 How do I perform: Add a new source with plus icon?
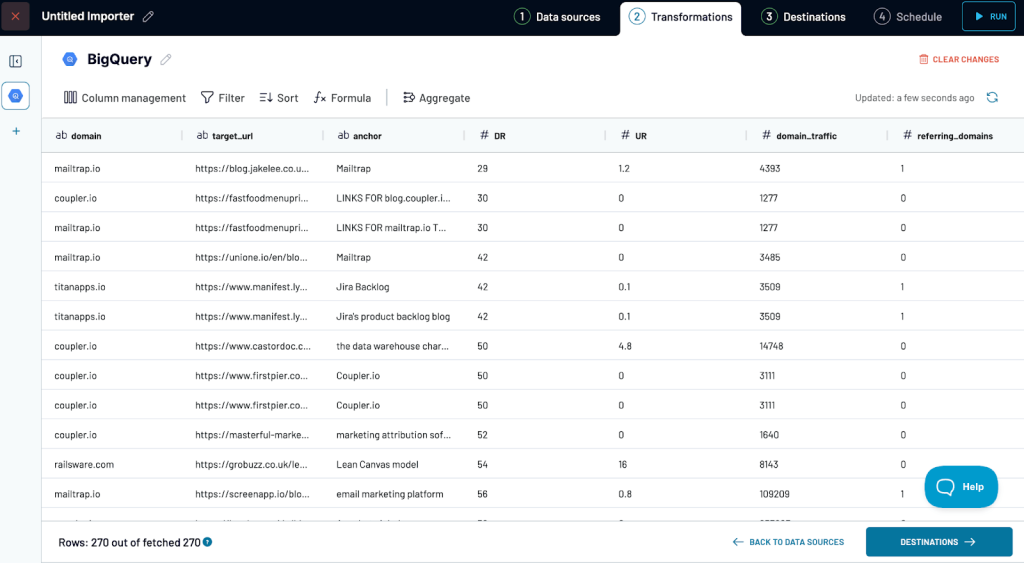(16, 131)
